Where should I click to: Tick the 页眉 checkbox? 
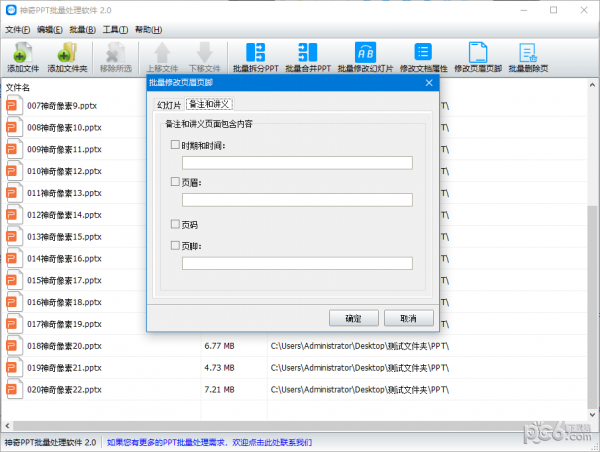click(176, 182)
